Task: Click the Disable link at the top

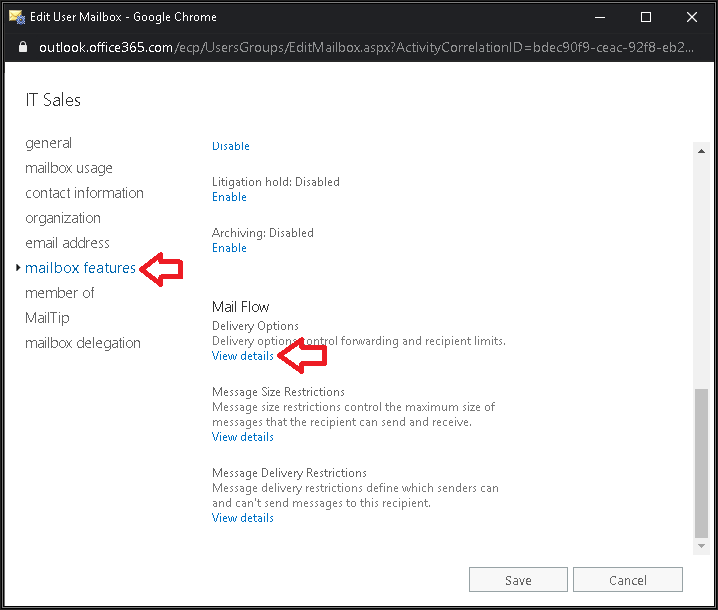Action: click(x=230, y=146)
